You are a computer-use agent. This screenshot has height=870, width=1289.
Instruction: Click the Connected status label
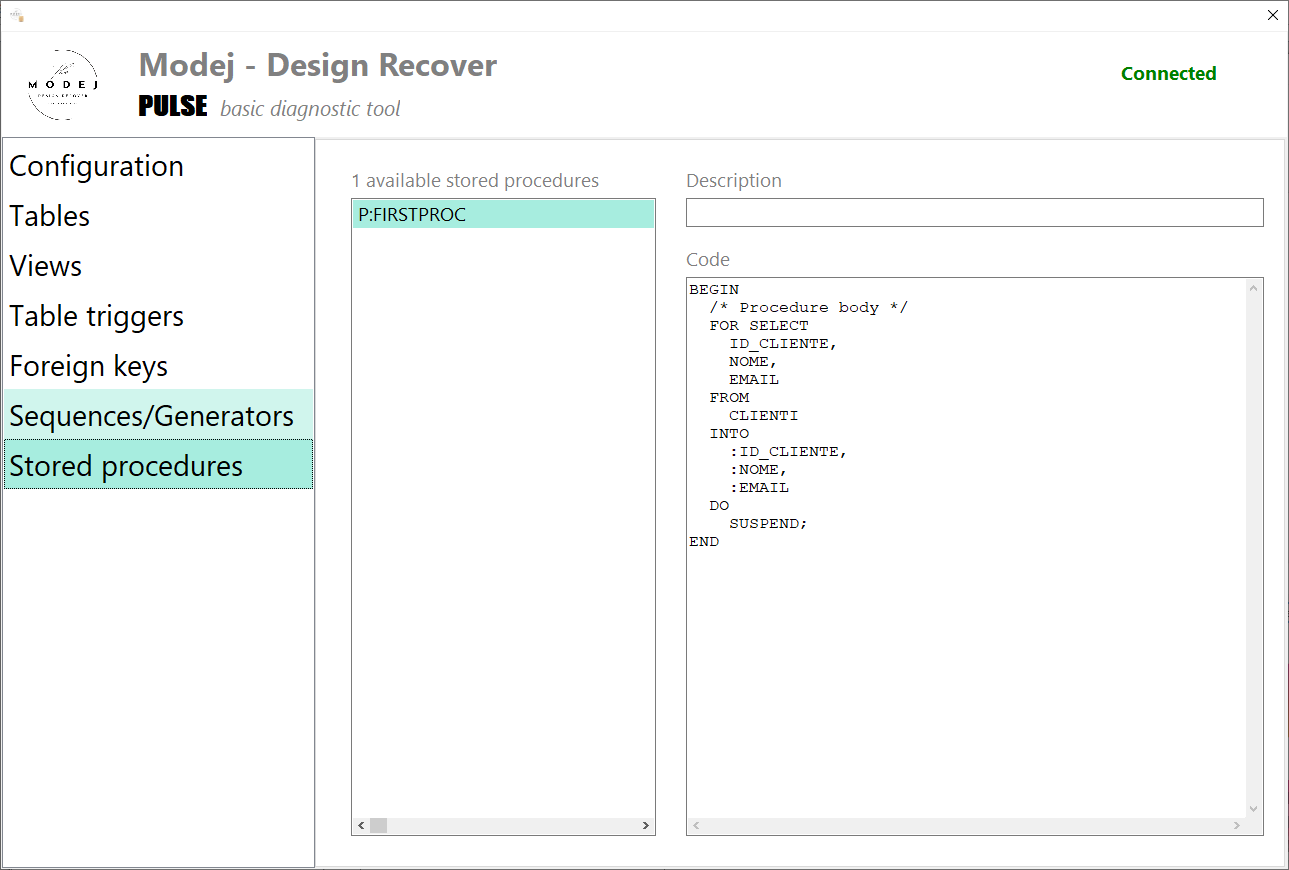[x=1168, y=74]
